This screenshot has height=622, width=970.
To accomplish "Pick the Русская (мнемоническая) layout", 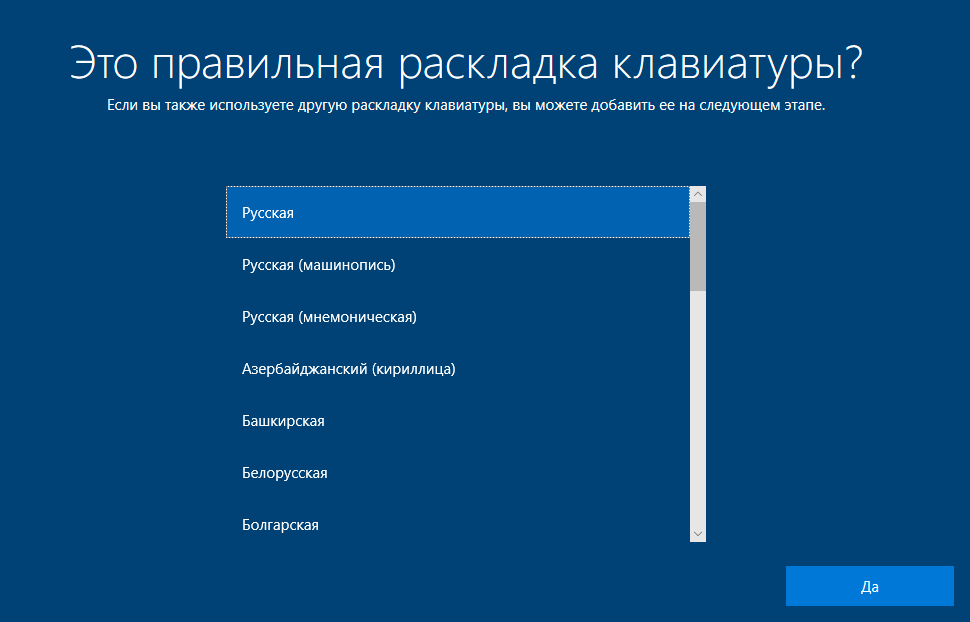I will 458,317.
